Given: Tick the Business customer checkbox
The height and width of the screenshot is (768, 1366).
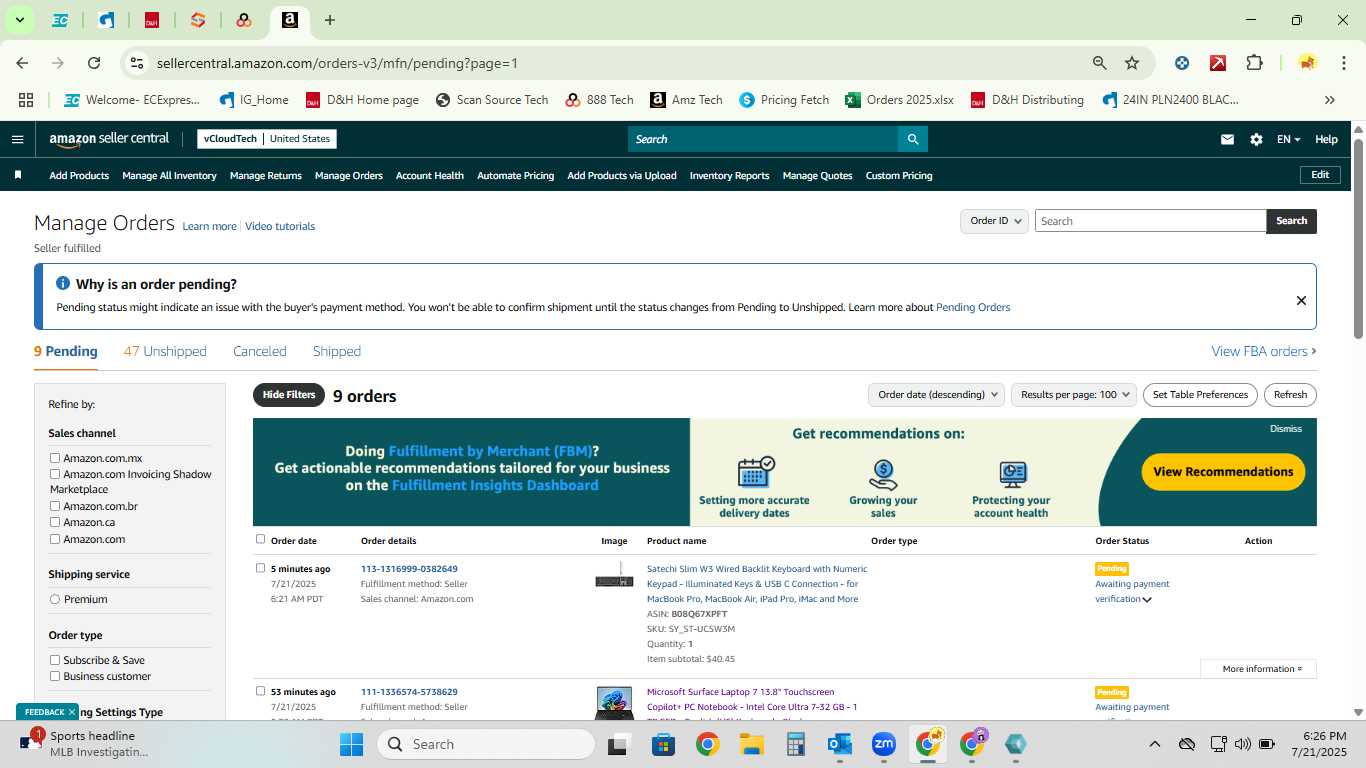Looking at the screenshot, I should (55, 676).
